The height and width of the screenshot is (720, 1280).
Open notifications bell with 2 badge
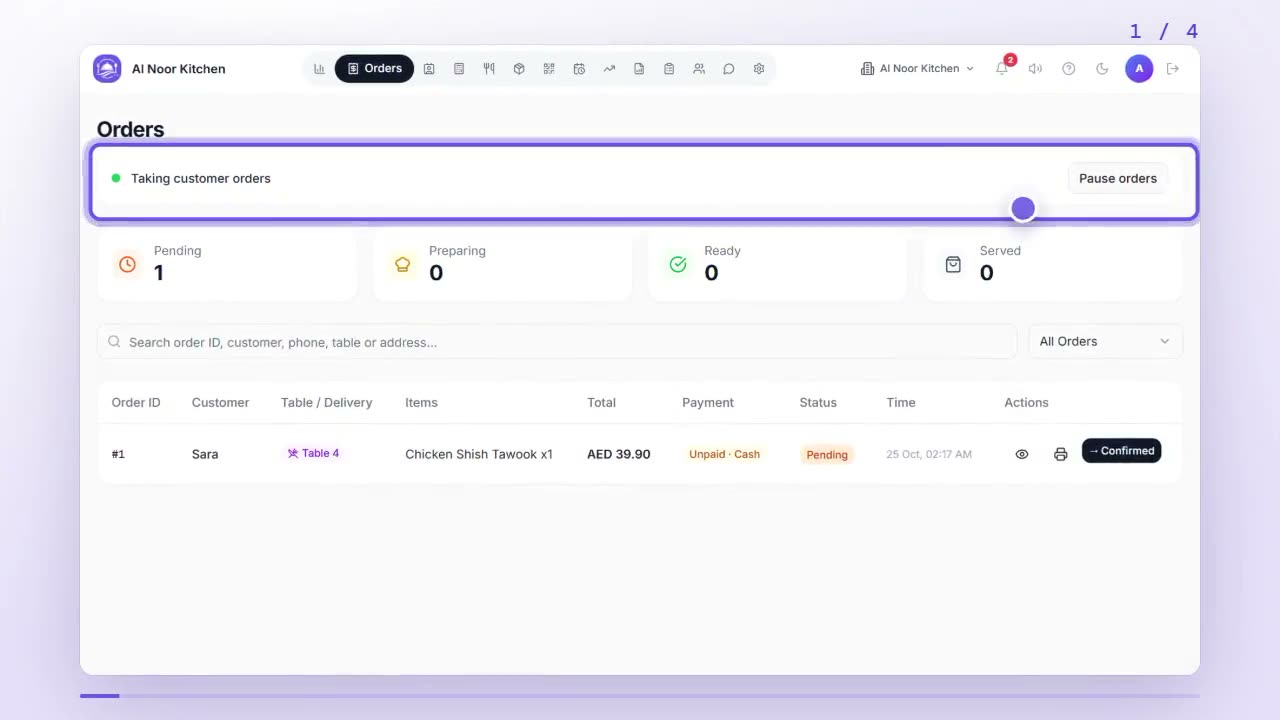(1002, 68)
